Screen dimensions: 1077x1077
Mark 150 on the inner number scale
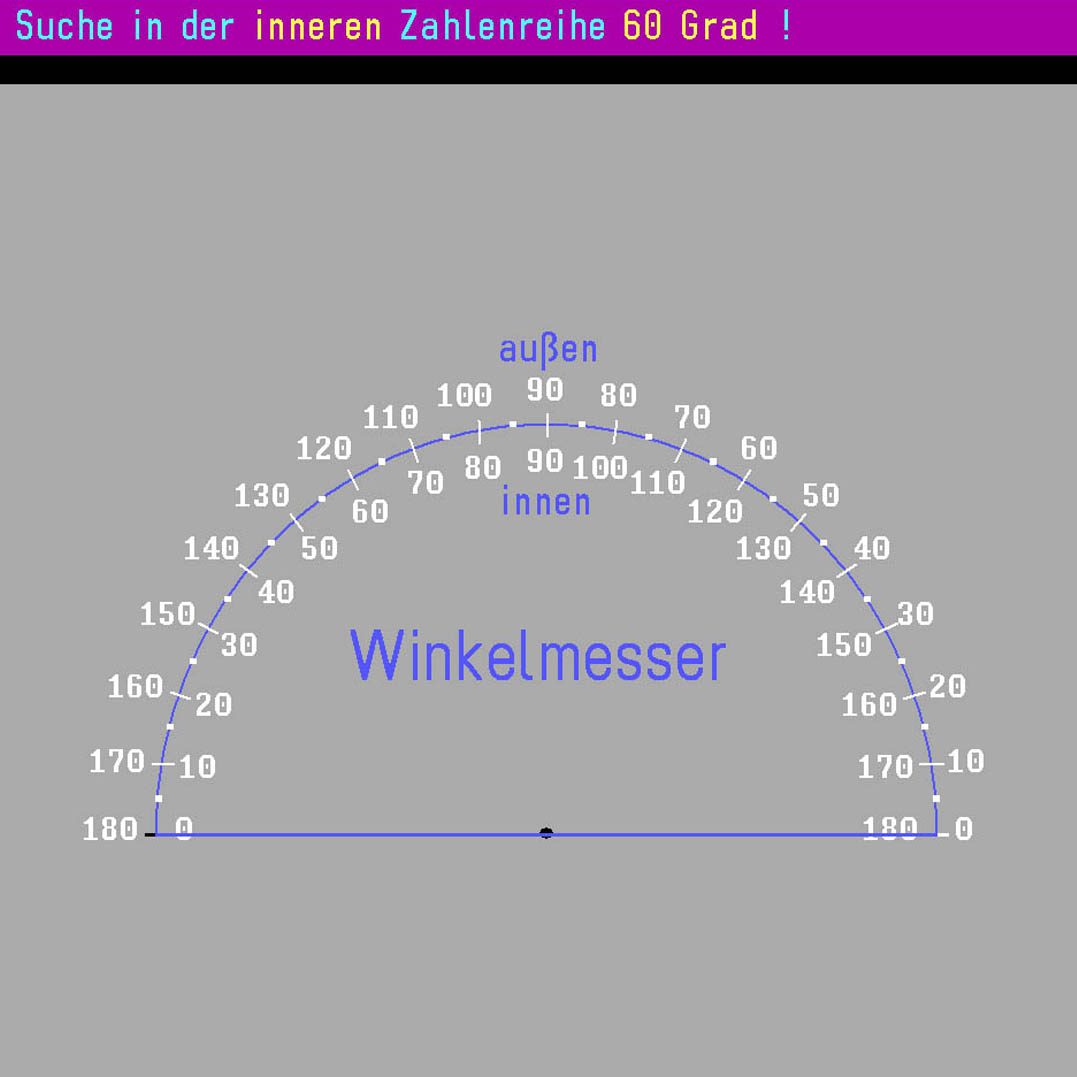[x=844, y=645]
